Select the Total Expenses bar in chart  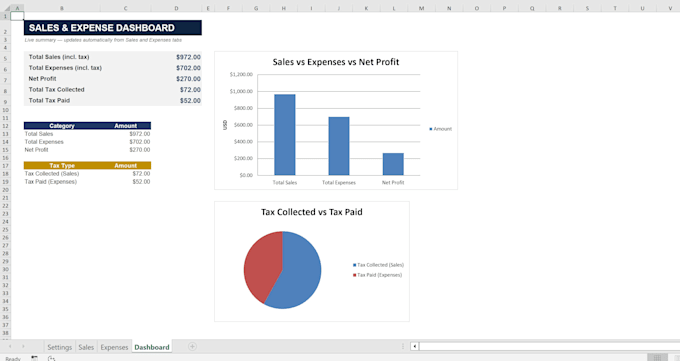339,146
